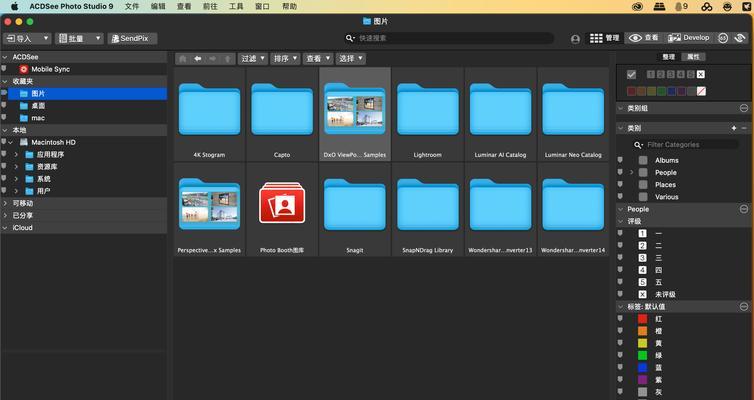The image size is (754, 400).
Task: Switch to 管理 (Manage) mode
Action: coord(604,38)
